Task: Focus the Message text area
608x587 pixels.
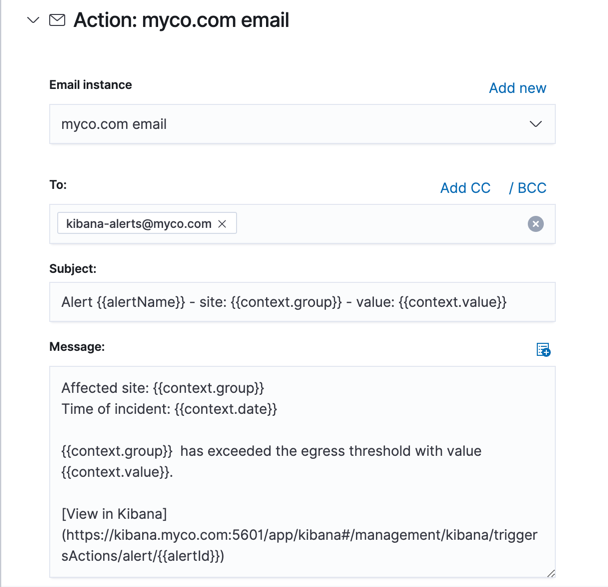Action: 302,470
